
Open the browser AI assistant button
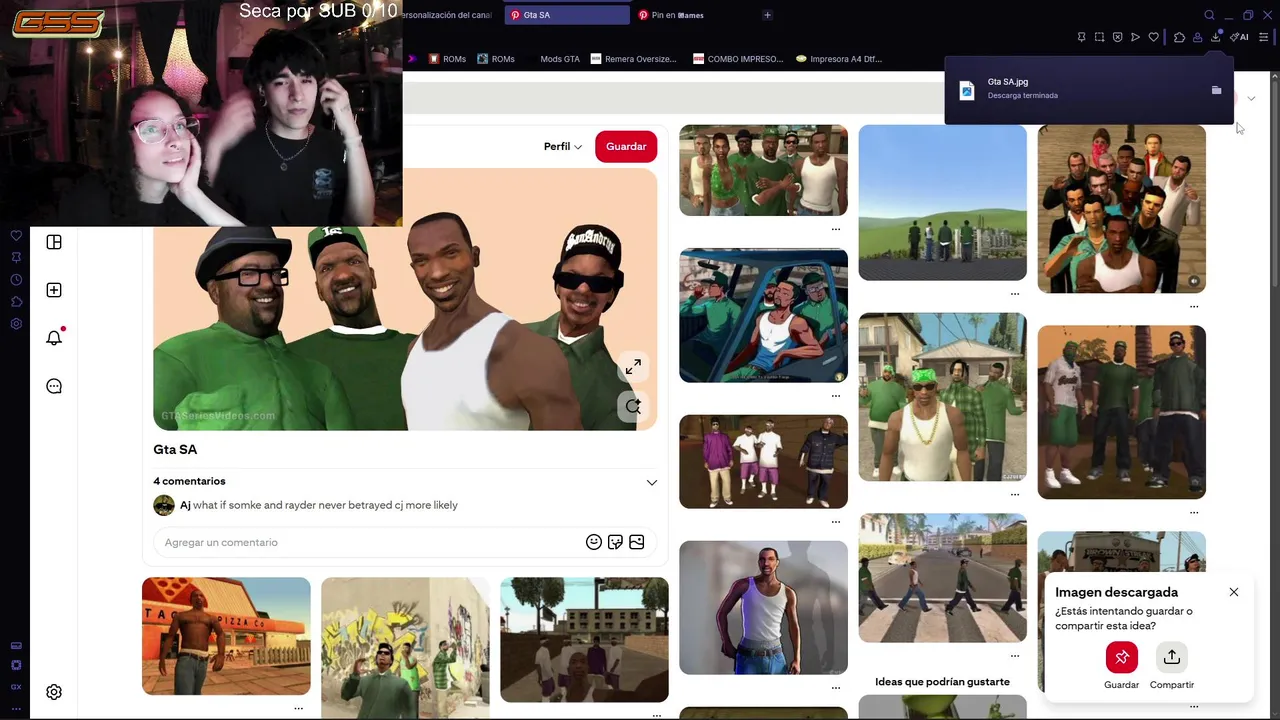point(1240,37)
